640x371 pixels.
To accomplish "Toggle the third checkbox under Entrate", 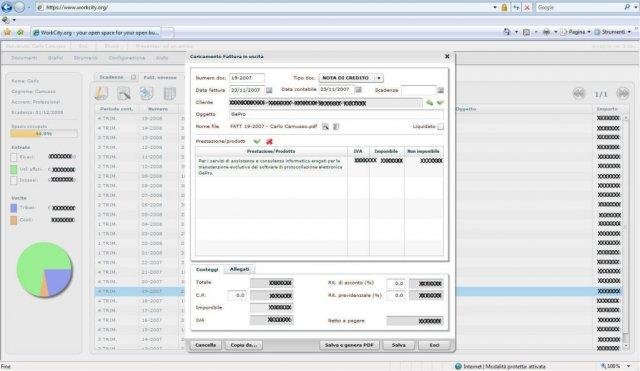I will (14, 180).
